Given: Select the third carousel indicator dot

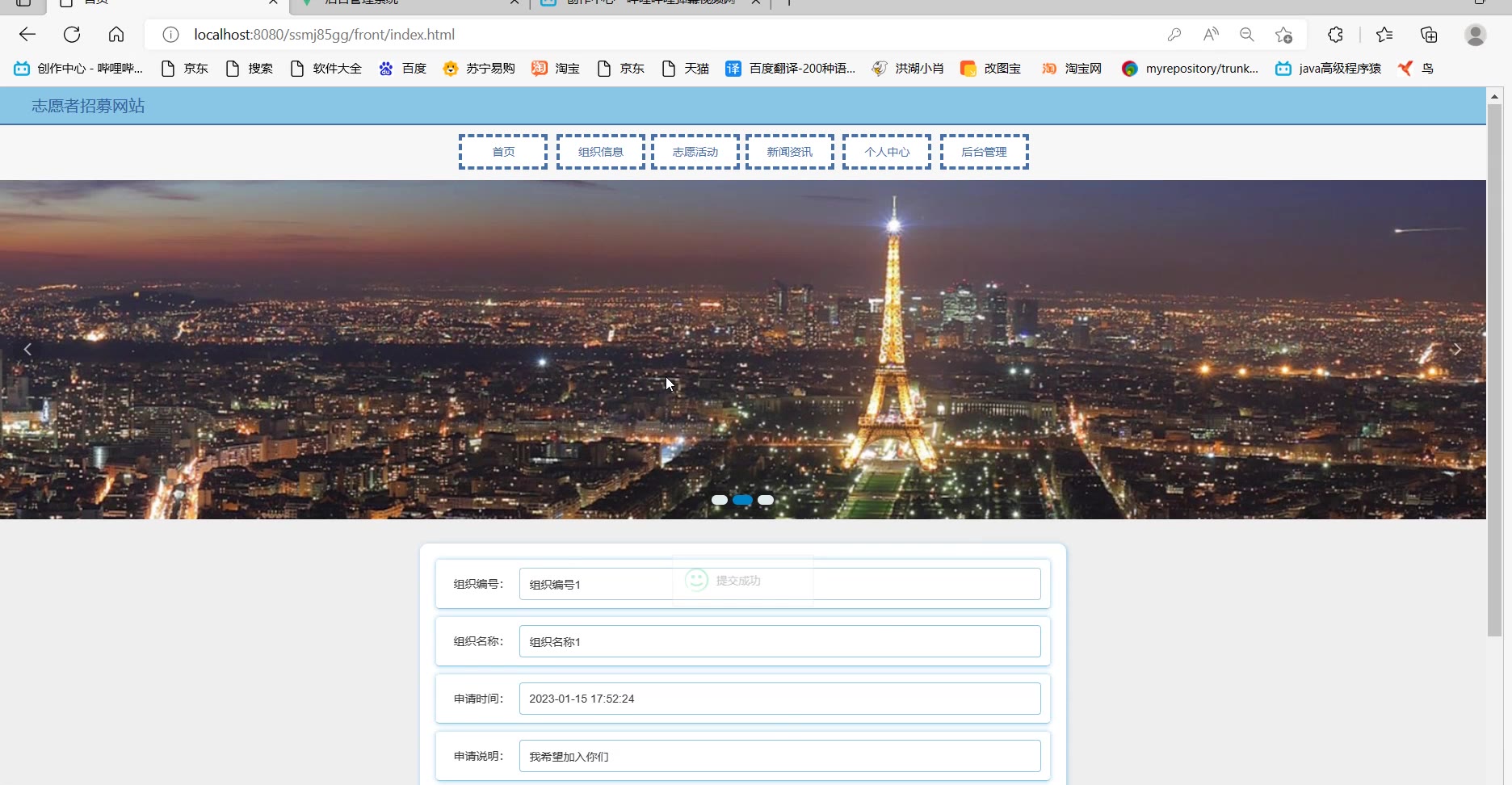Looking at the screenshot, I should click(x=766, y=500).
